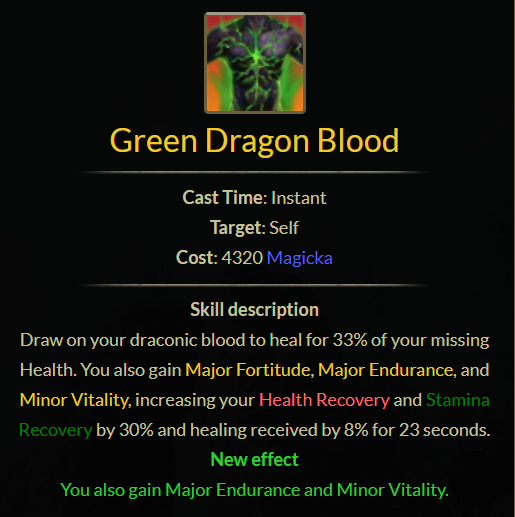Image resolution: width=515 pixels, height=517 pixels.
Task: Click the 4320 cost number
Action: tap(242, 258)
